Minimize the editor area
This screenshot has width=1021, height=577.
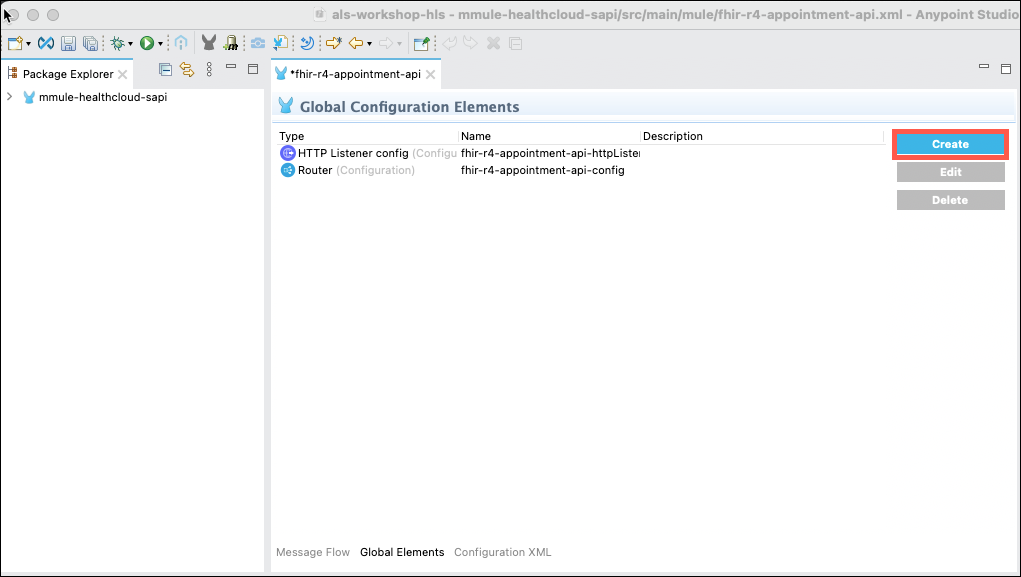coord(984,66)
